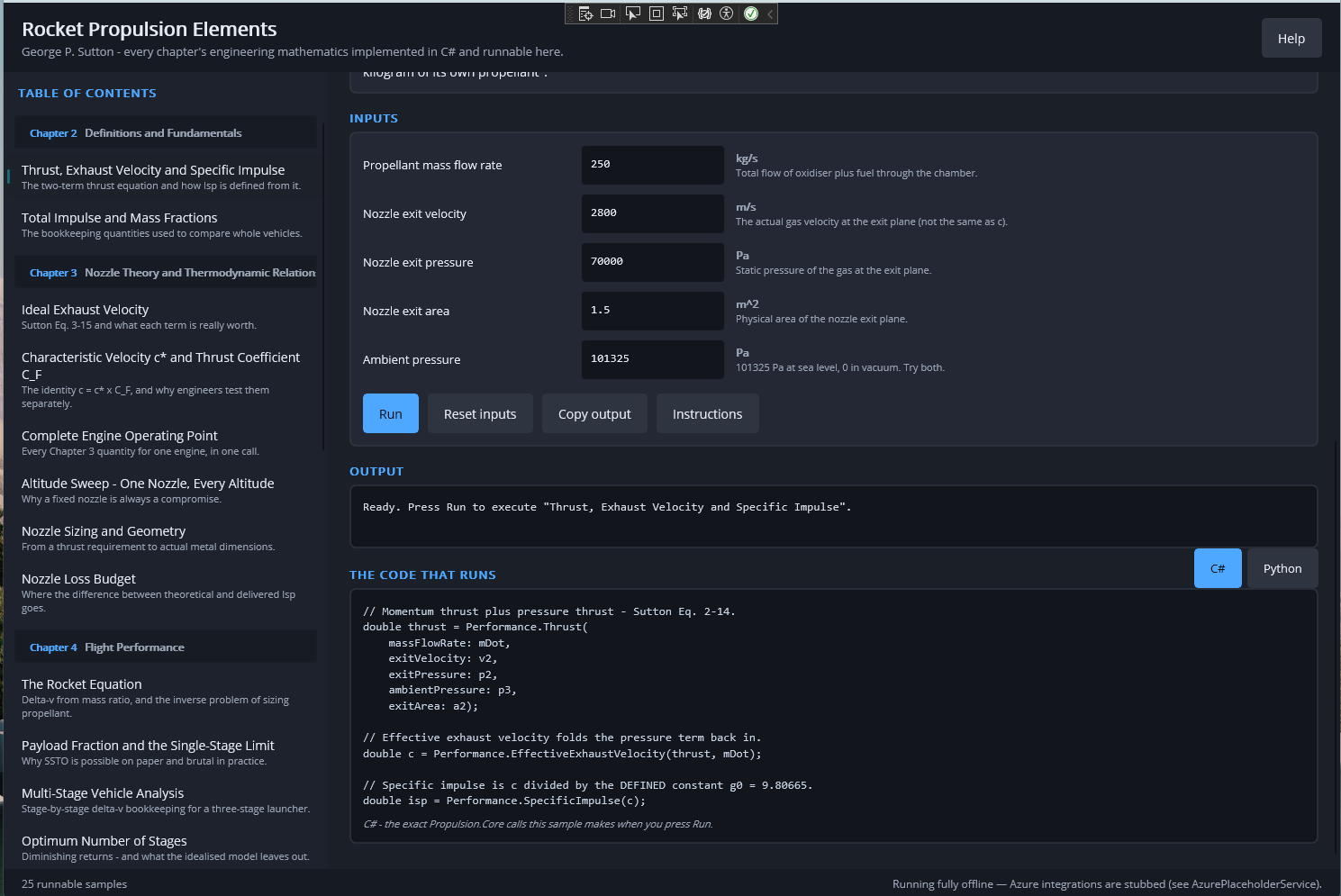Edit the Nozzle exit pressure field

[x=653, y=262]
